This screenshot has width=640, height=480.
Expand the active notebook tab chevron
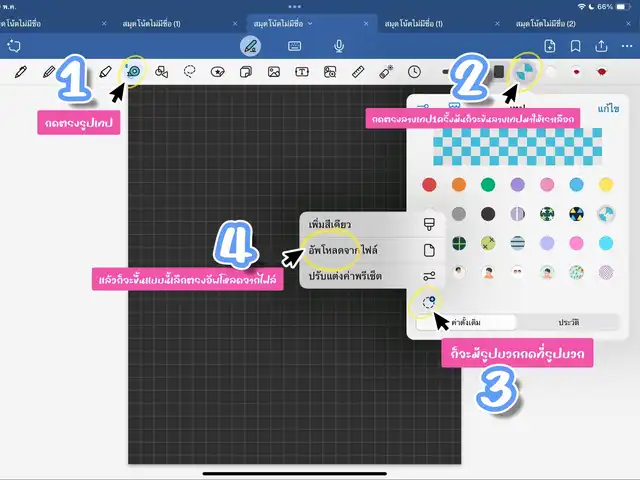[x=310, y=21]
